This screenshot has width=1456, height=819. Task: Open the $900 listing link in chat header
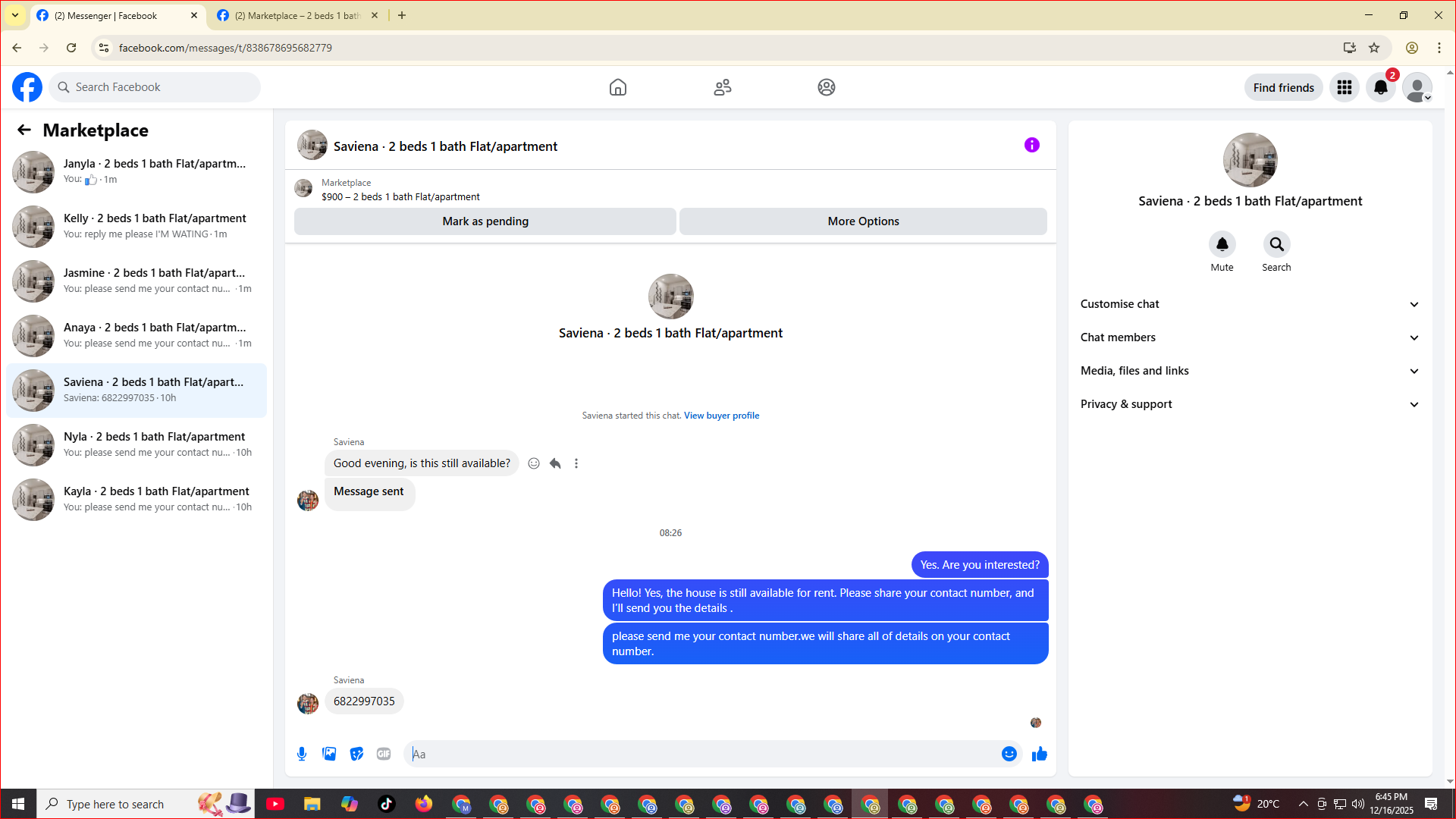point(400,196)
